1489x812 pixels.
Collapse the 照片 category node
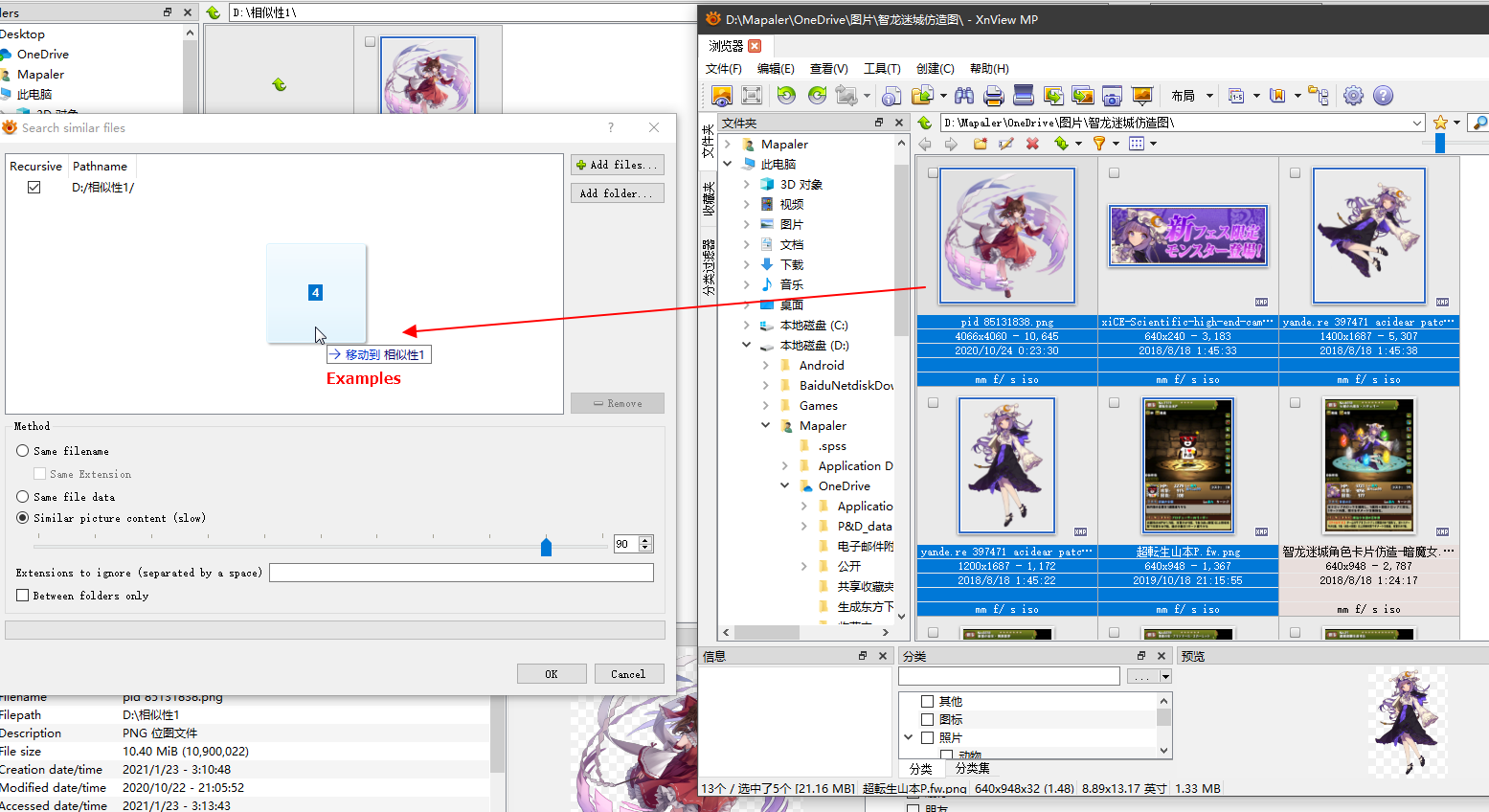909,737
